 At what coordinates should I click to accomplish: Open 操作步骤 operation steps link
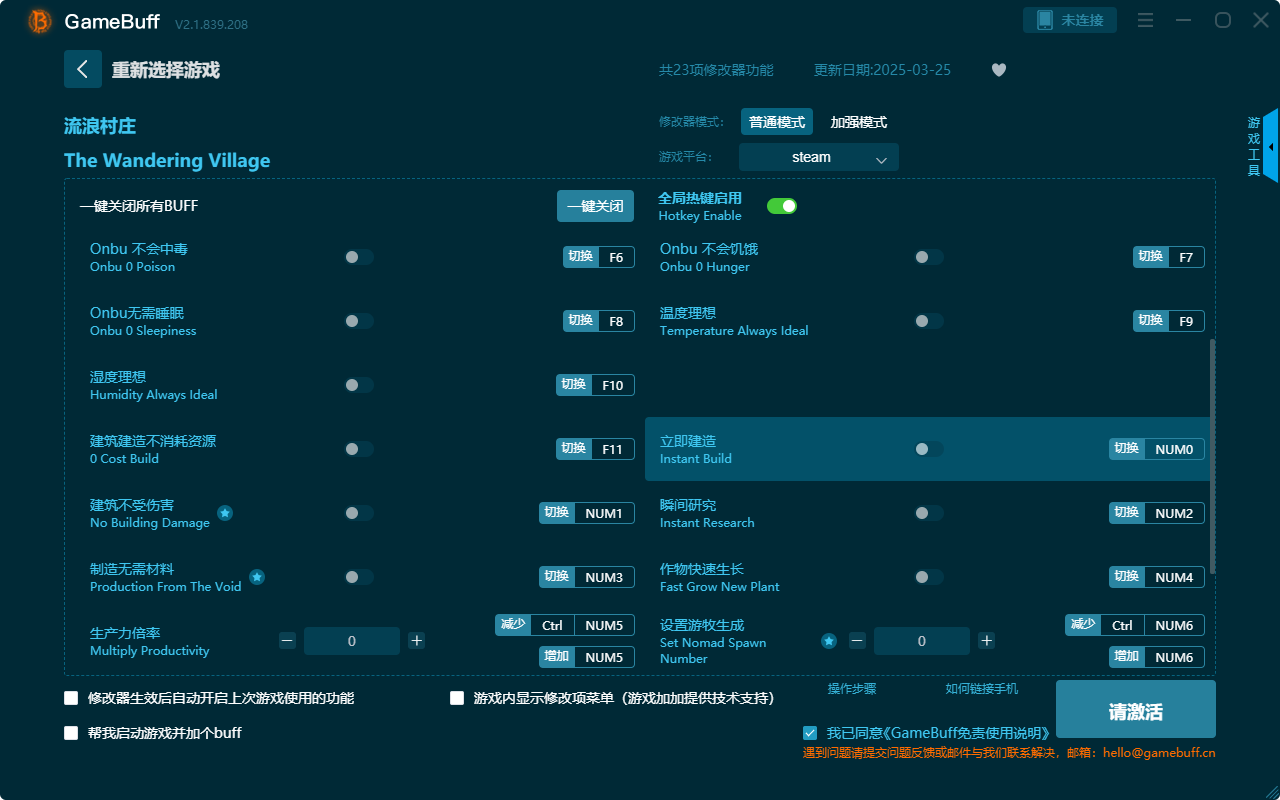pos(852,689)
